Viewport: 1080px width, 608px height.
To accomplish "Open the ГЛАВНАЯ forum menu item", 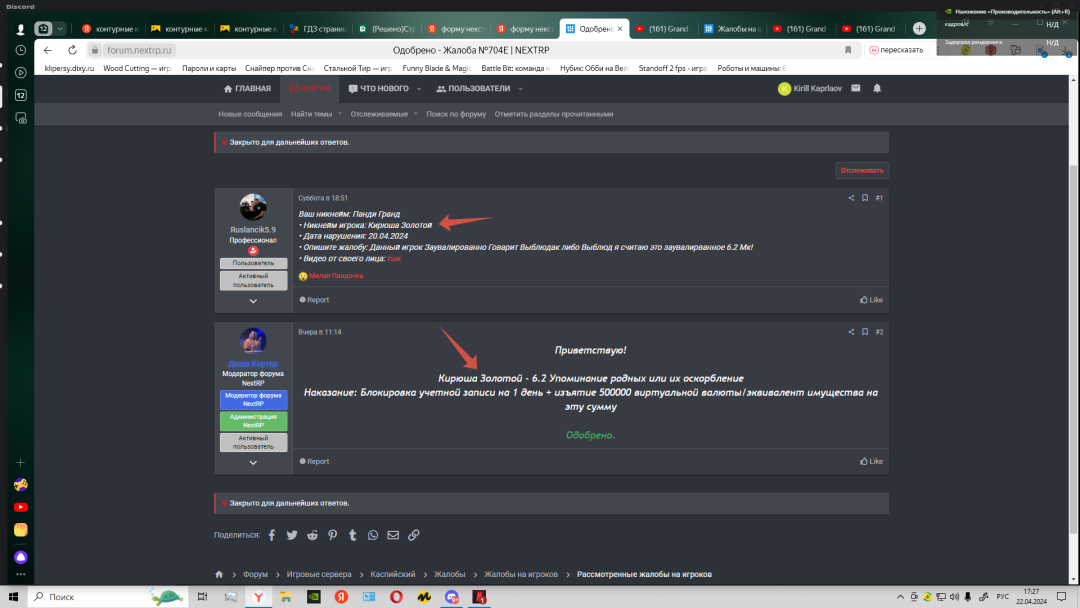I will 247,89.
